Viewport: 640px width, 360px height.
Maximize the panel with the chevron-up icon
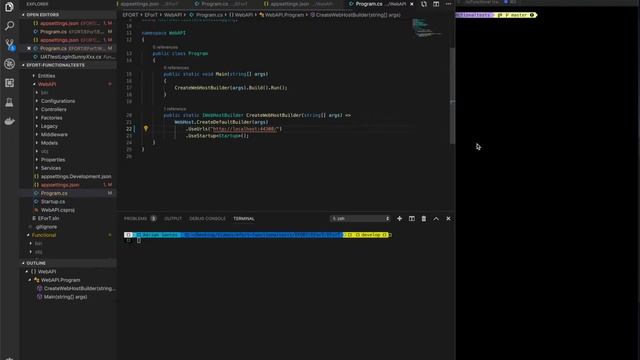click(436, 218)
